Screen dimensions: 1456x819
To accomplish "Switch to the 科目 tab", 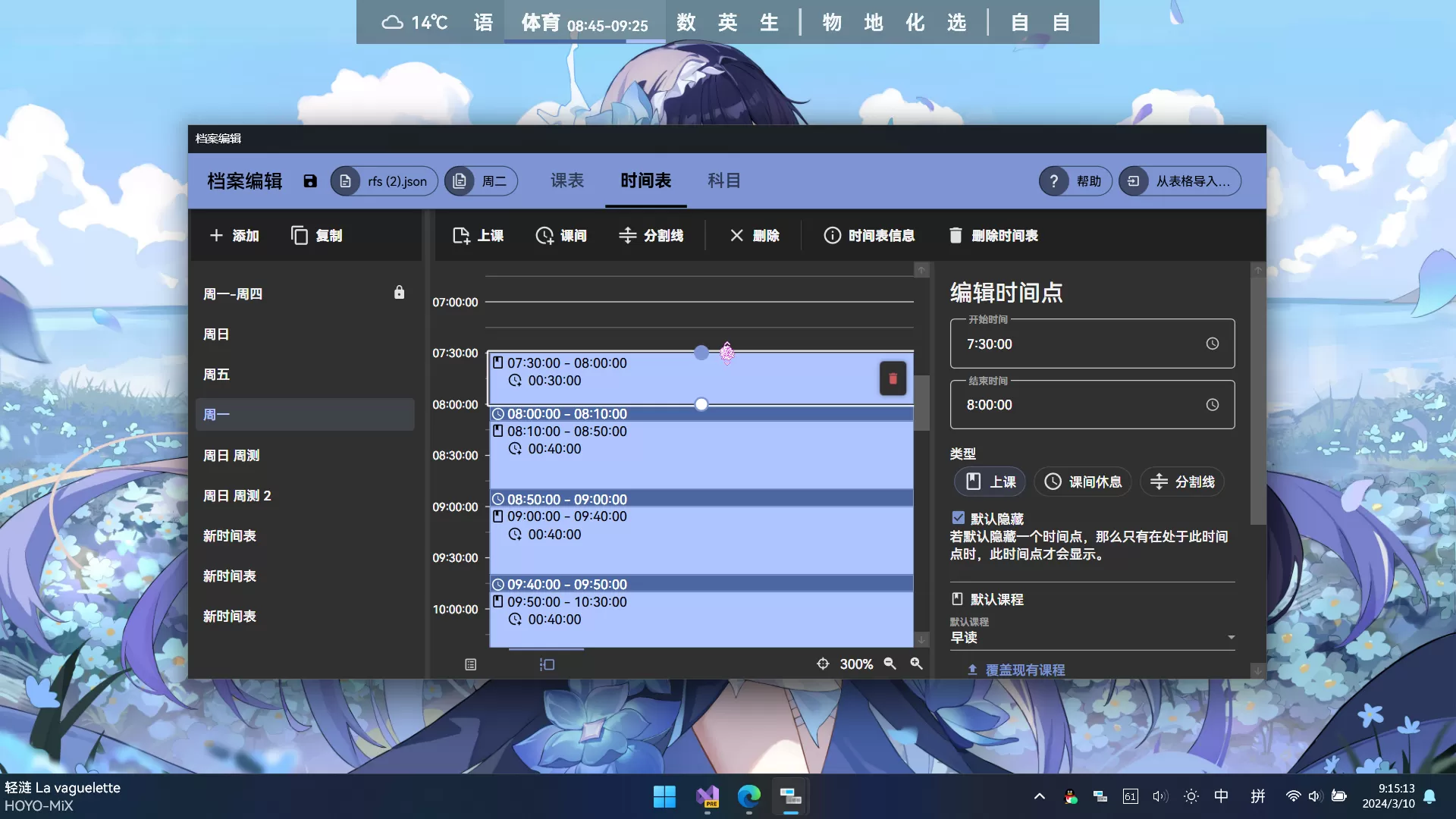I will (723, 180).
